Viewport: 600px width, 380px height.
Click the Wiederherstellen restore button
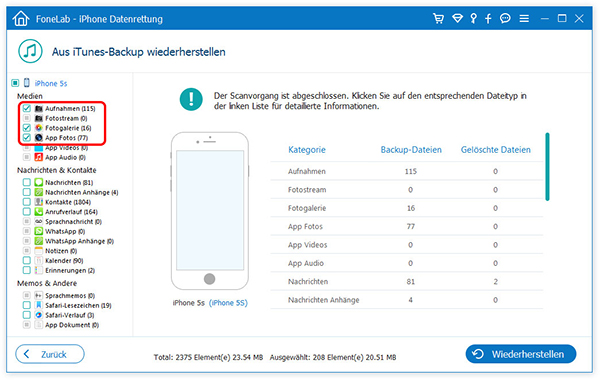point(521,354)
